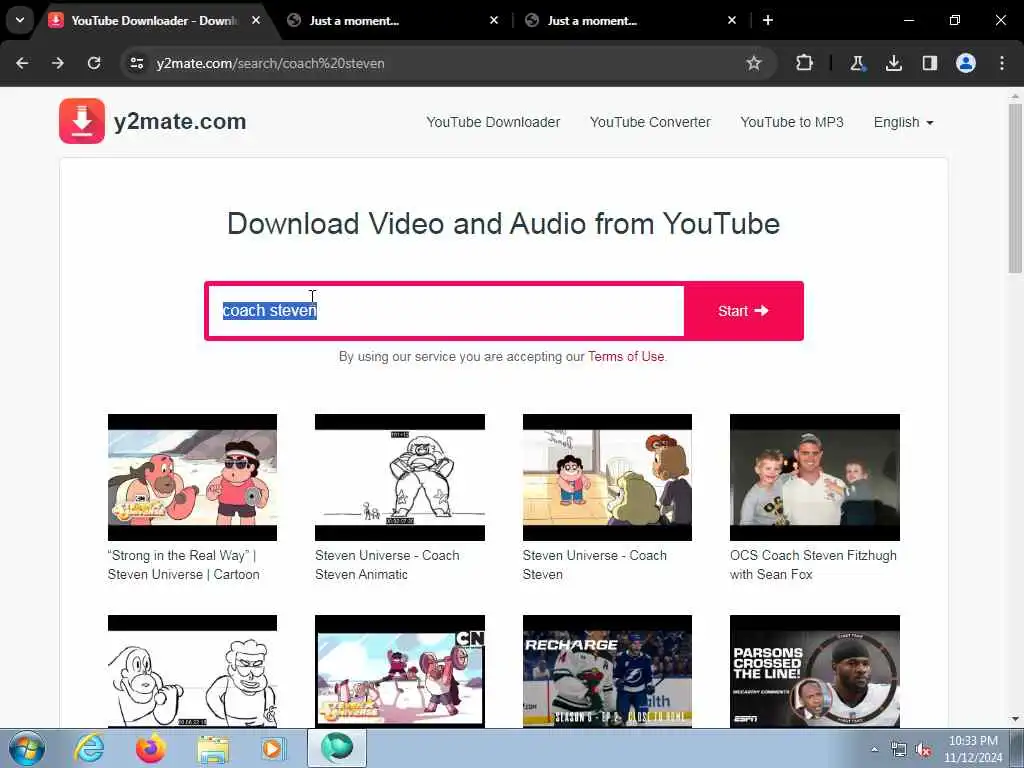Viewport: 1024px width, 768px height.
Task: Open site information icon in address bar
Action: (x=136, y=63)
